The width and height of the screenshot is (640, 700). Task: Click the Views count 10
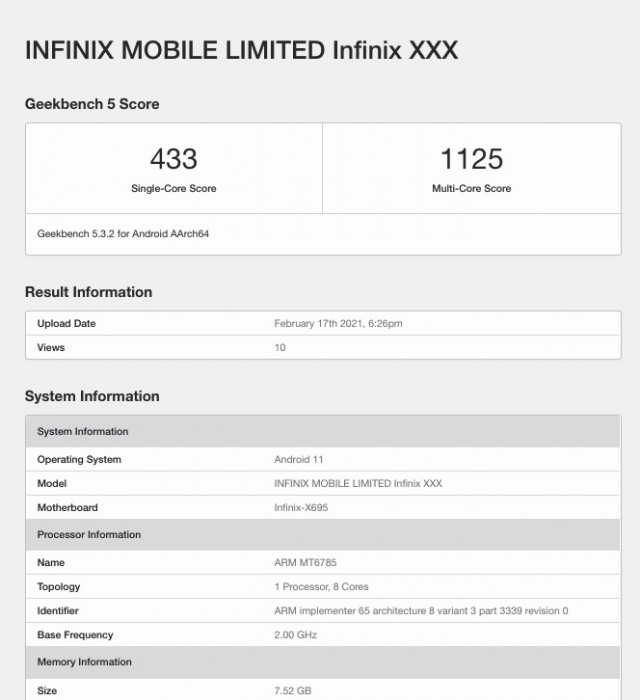coord(280,347)
